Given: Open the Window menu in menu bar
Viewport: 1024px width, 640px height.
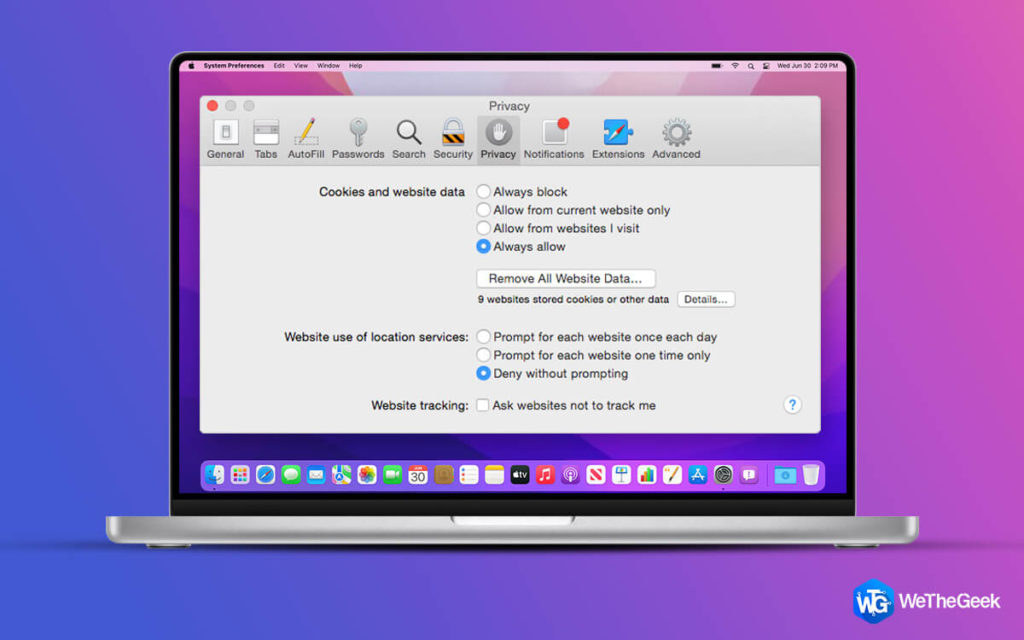Looking at the screenshot, I should [328, 66].
